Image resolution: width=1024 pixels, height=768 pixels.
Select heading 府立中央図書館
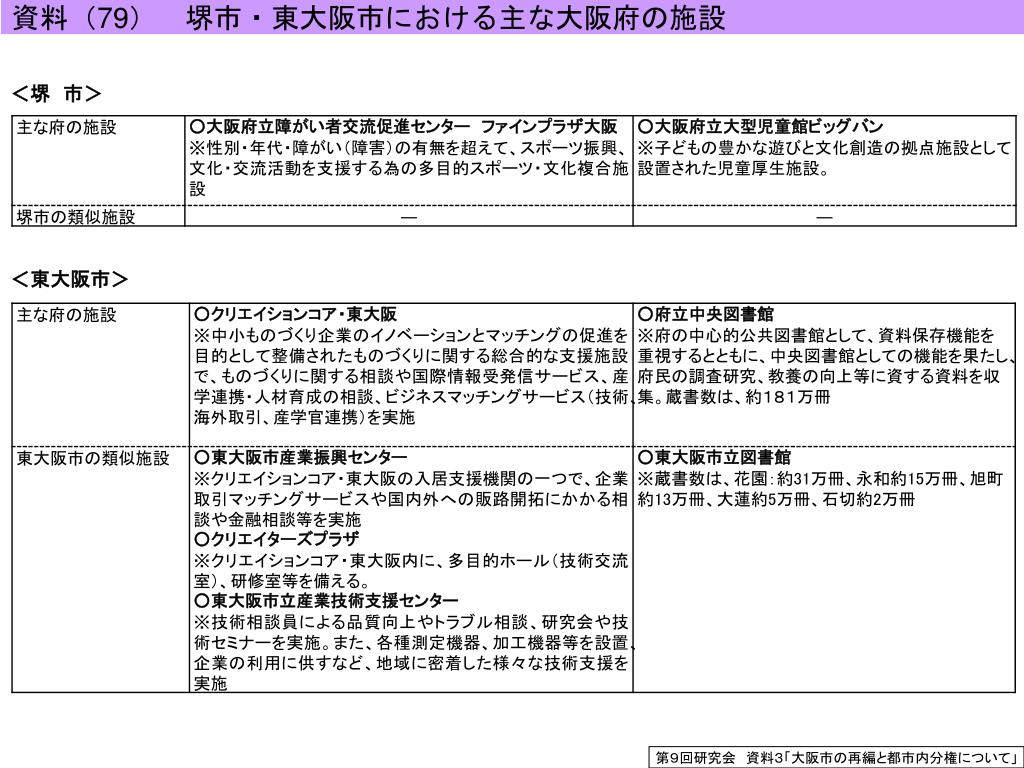(705, 315)
